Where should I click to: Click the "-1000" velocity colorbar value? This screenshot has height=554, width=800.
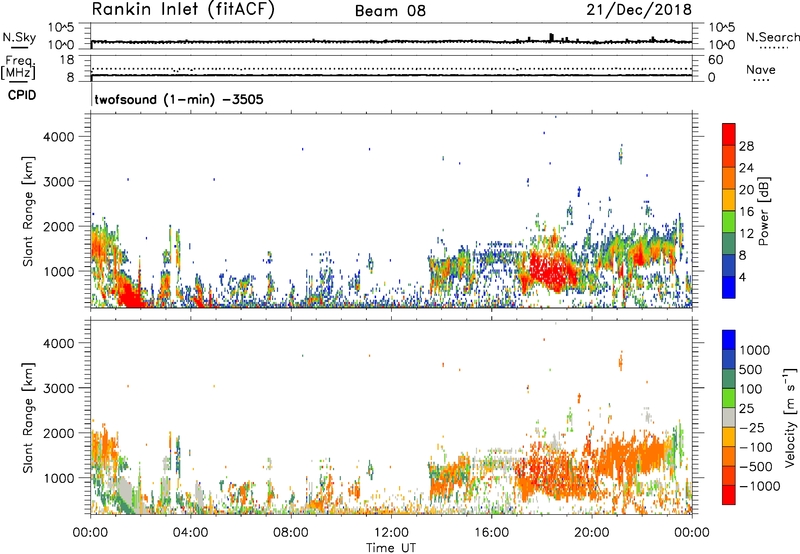(759, 486)
